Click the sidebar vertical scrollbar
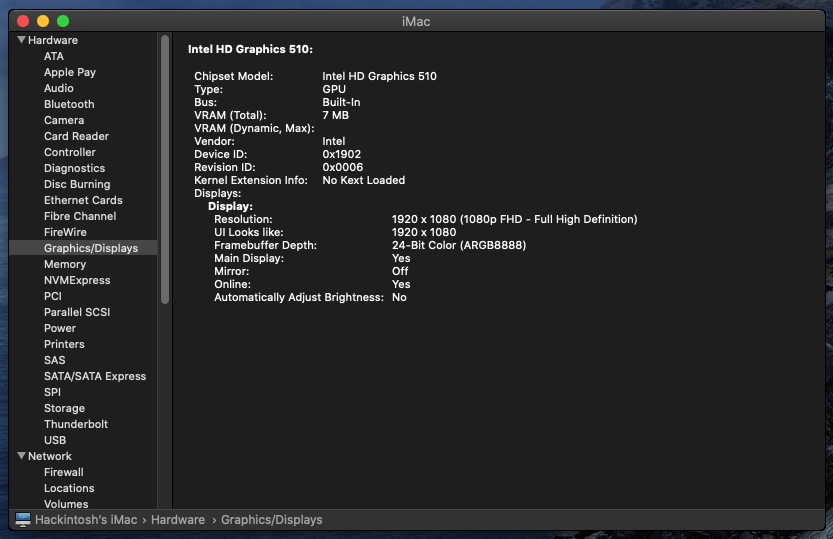833x539 pixels. (165, 169)
